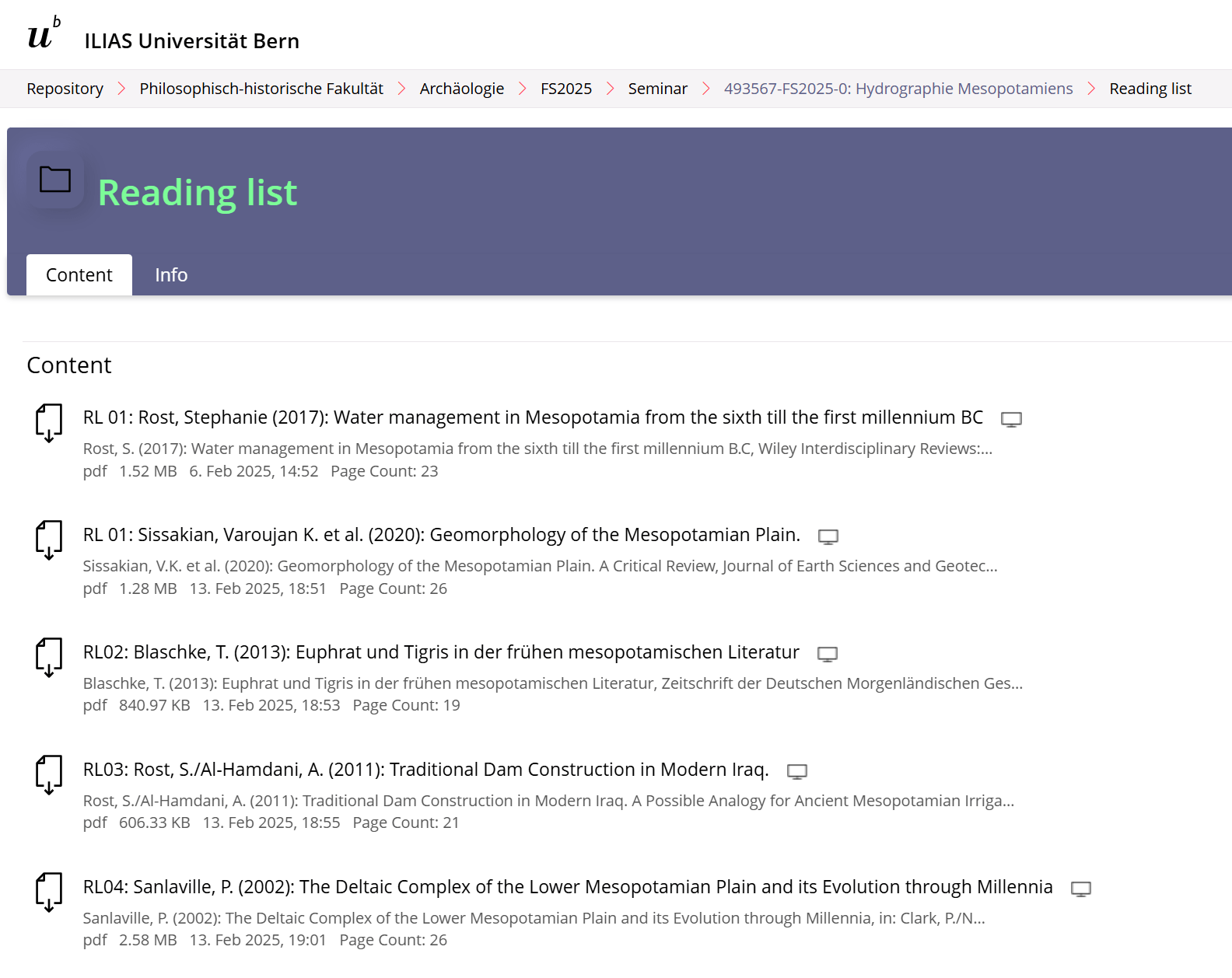Click the Rost 2017 Wiley Interdisciplinary Reviews description
Viewport: 1232px width, 978px height.
click(537, 449)
